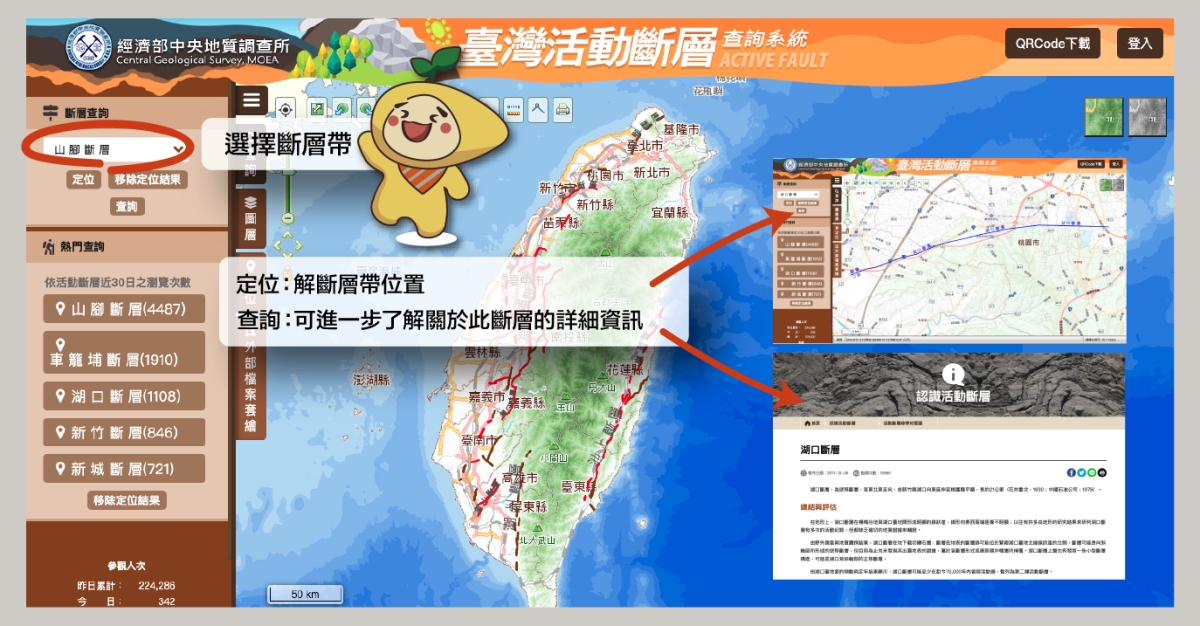Click 移除定位結果 under the fault dropdown
The image size is (1200, 626).
pyautogui.click(x=148, y=180)
